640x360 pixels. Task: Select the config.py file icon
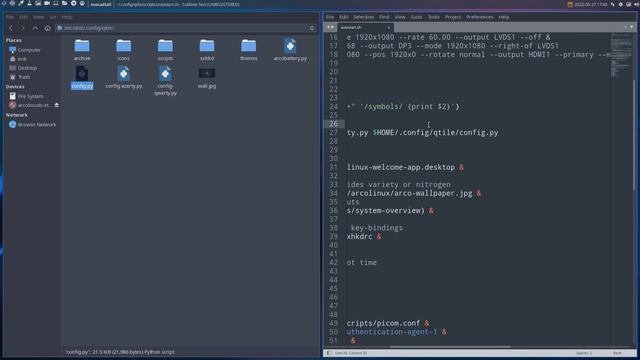(x=82, y=74)
